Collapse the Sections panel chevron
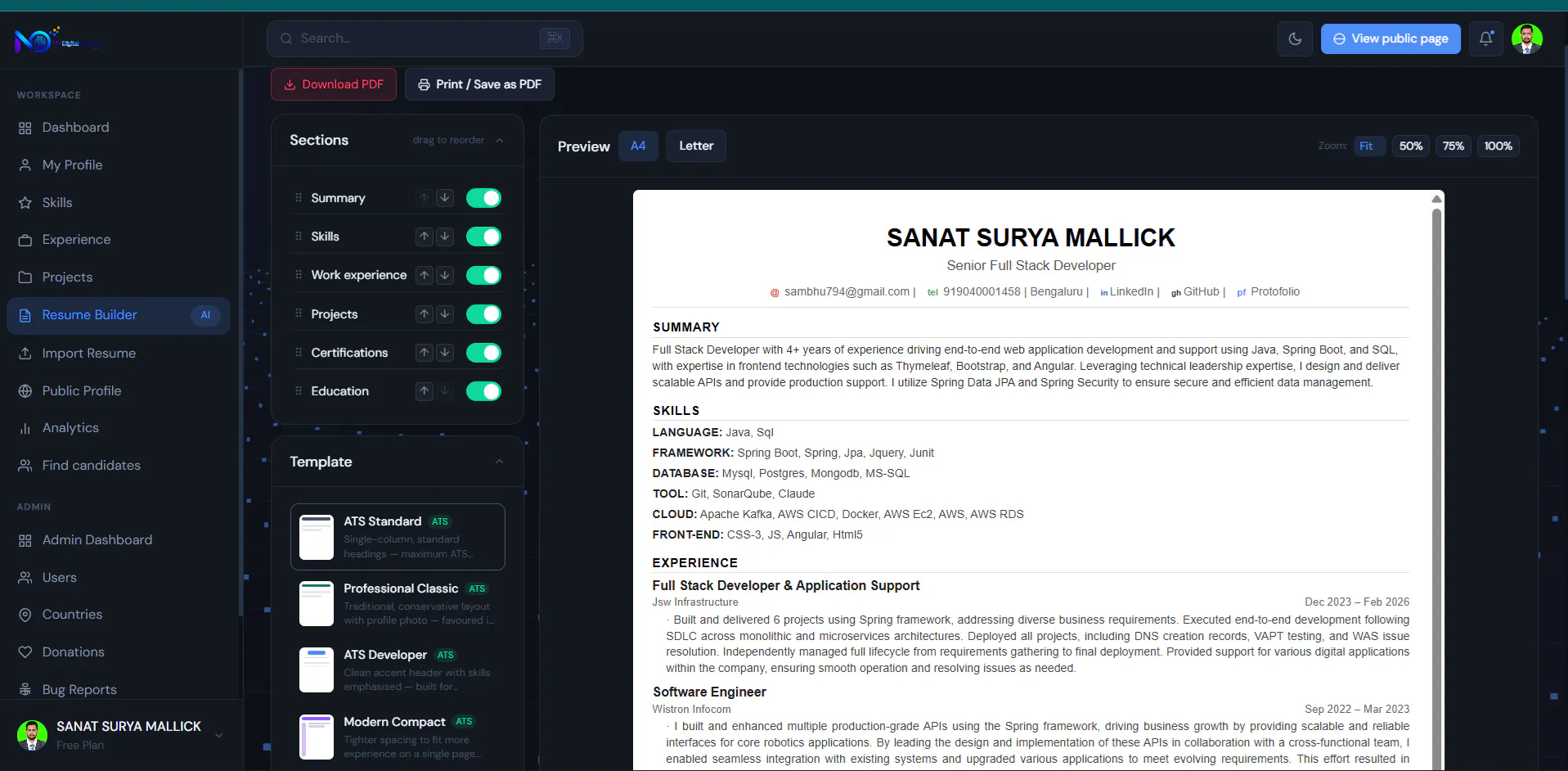This screenshot has width=1568, height=771. (x=500, y=140)
